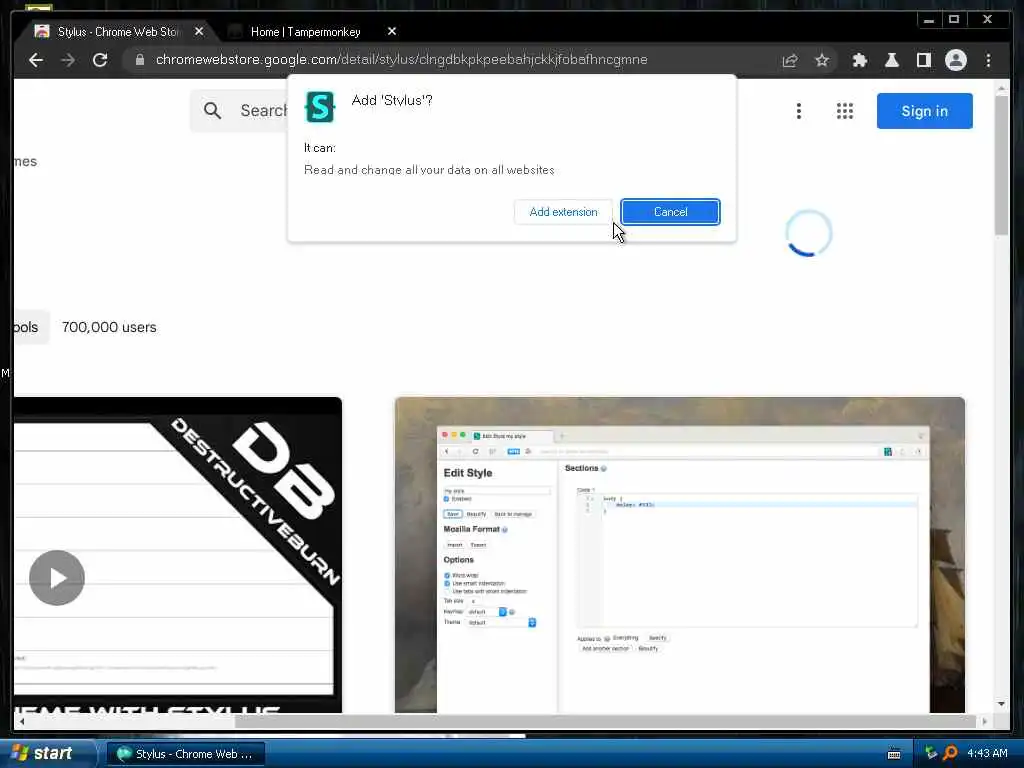This screenshot has width=1024, height=768.
Task: Click the 700,000 users text
Action: (x=109, y=327)
